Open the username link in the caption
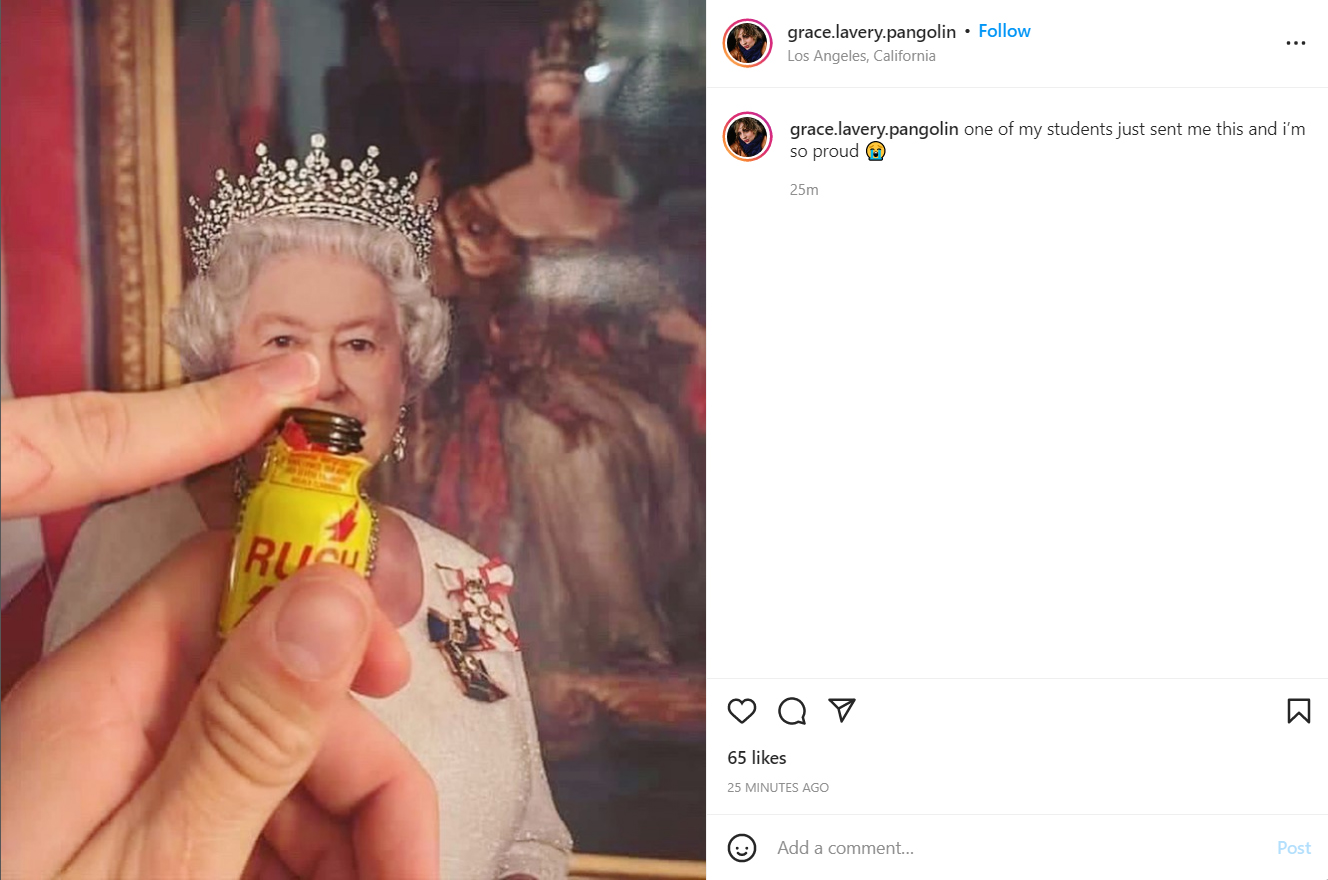Image resolution: width=1328 pixels, height=880 pixels. click(x=874, y=129)
